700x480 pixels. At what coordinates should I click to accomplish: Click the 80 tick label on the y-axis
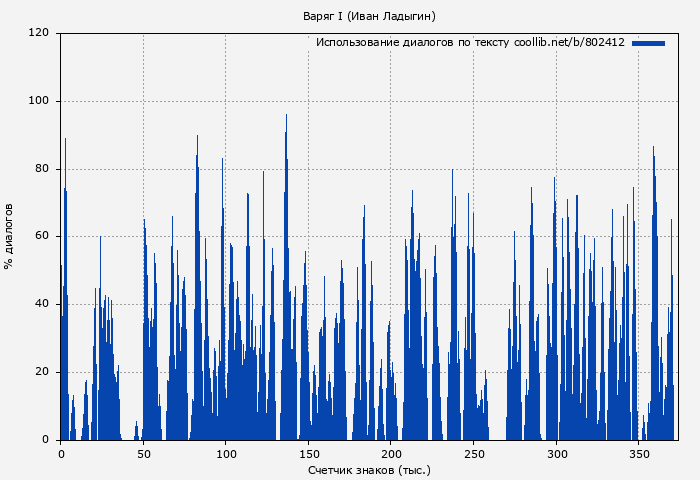[x=42, y=169]
